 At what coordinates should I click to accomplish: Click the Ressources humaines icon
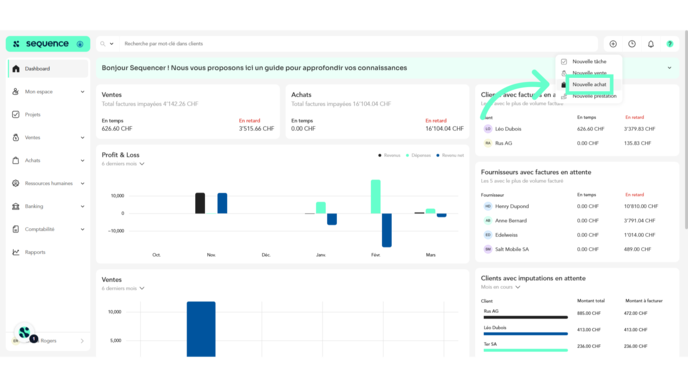pyautogui.click(x=16, y=183)
